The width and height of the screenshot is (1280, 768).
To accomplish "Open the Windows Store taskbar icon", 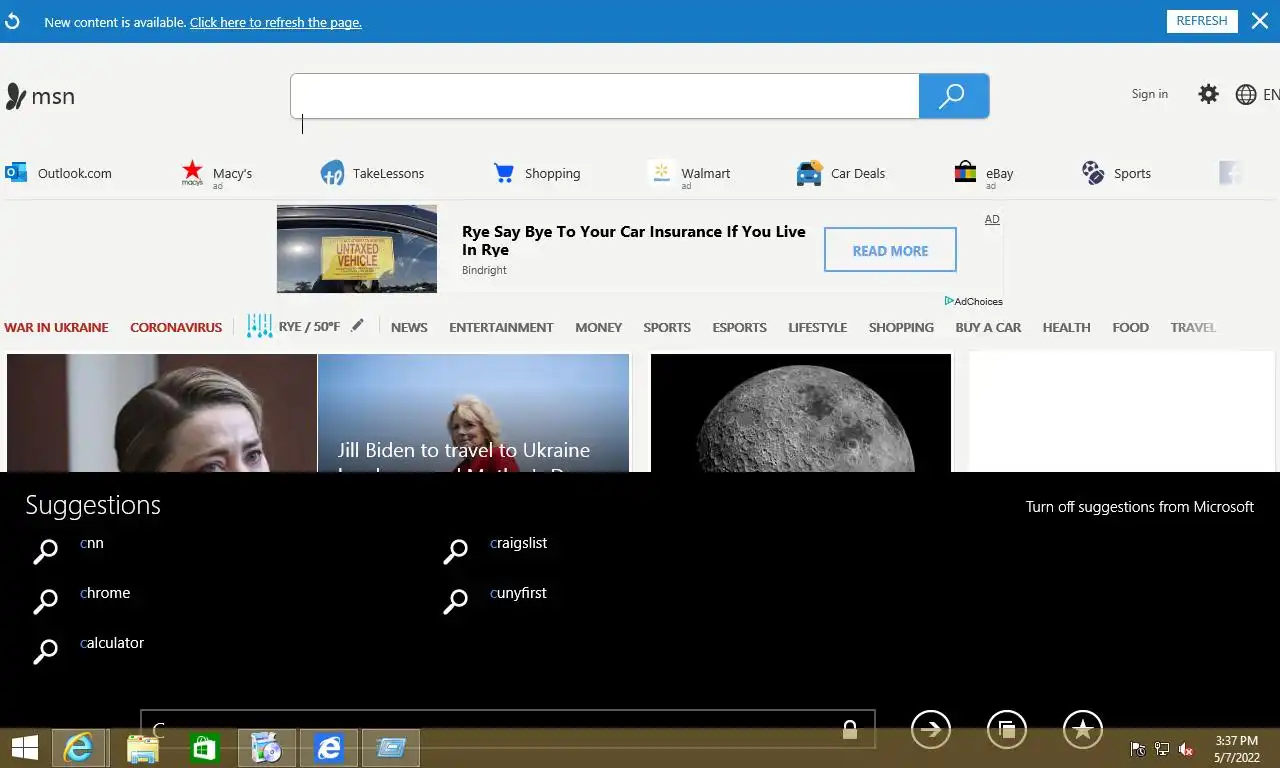I will pos(205,748).
